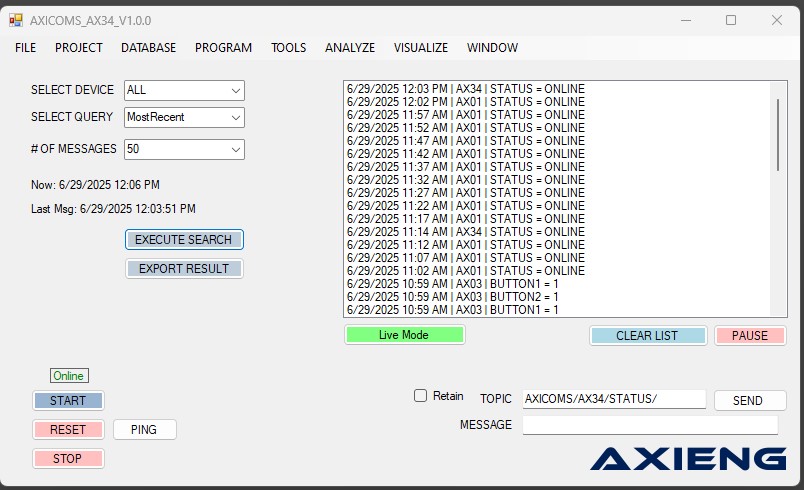
Task: Open the FILE menu
Action: pyautogui.click(x=26, y=48)
